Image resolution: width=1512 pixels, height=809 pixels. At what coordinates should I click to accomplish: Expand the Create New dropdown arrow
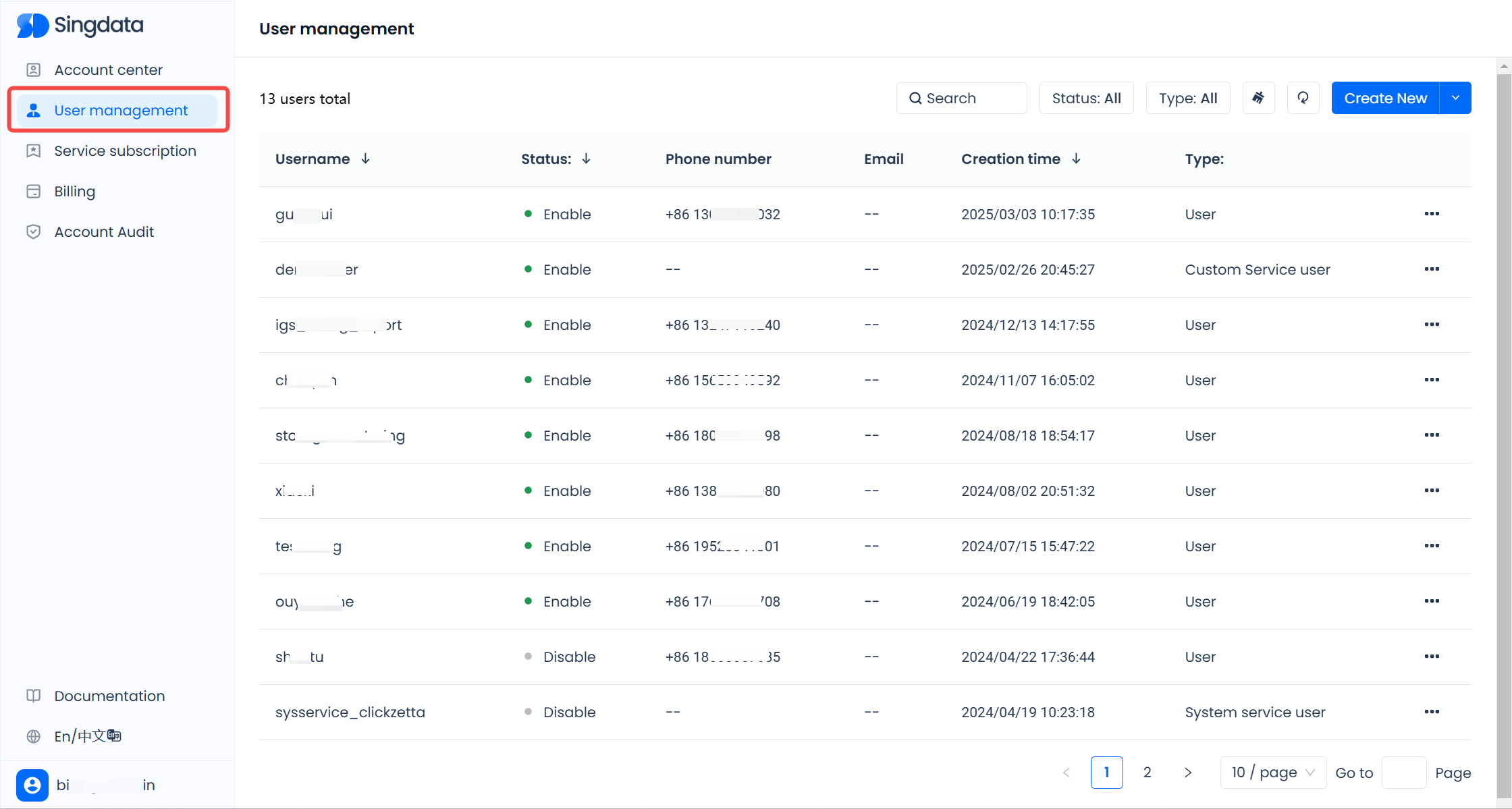tap(1455, 98)
